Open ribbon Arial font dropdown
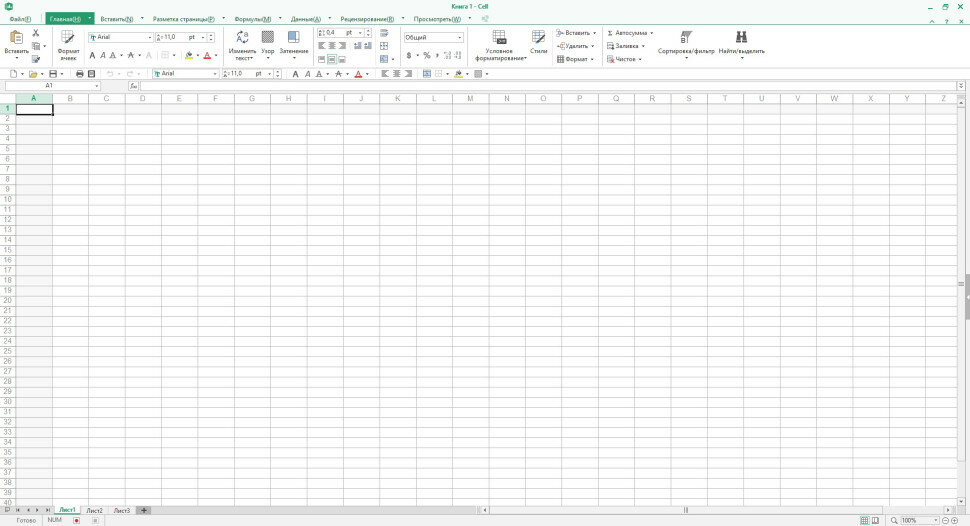Image resolution: width=970 pixels, height=526 pixels. tap(150, 38)
